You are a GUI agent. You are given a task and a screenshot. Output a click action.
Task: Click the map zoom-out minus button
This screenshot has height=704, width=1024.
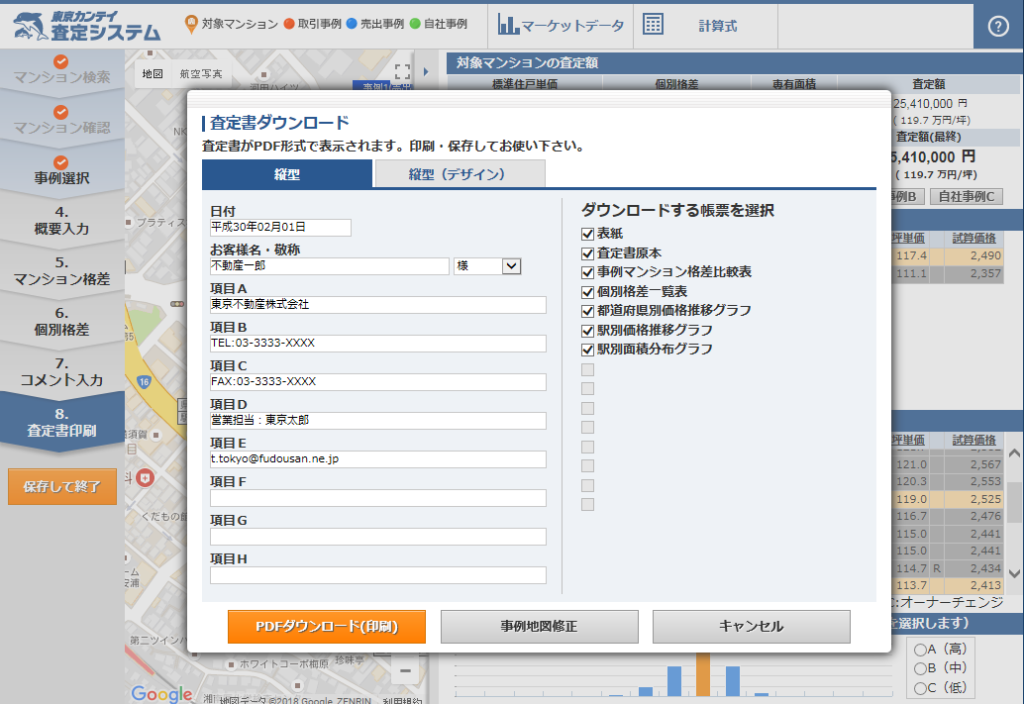(405, 670)
